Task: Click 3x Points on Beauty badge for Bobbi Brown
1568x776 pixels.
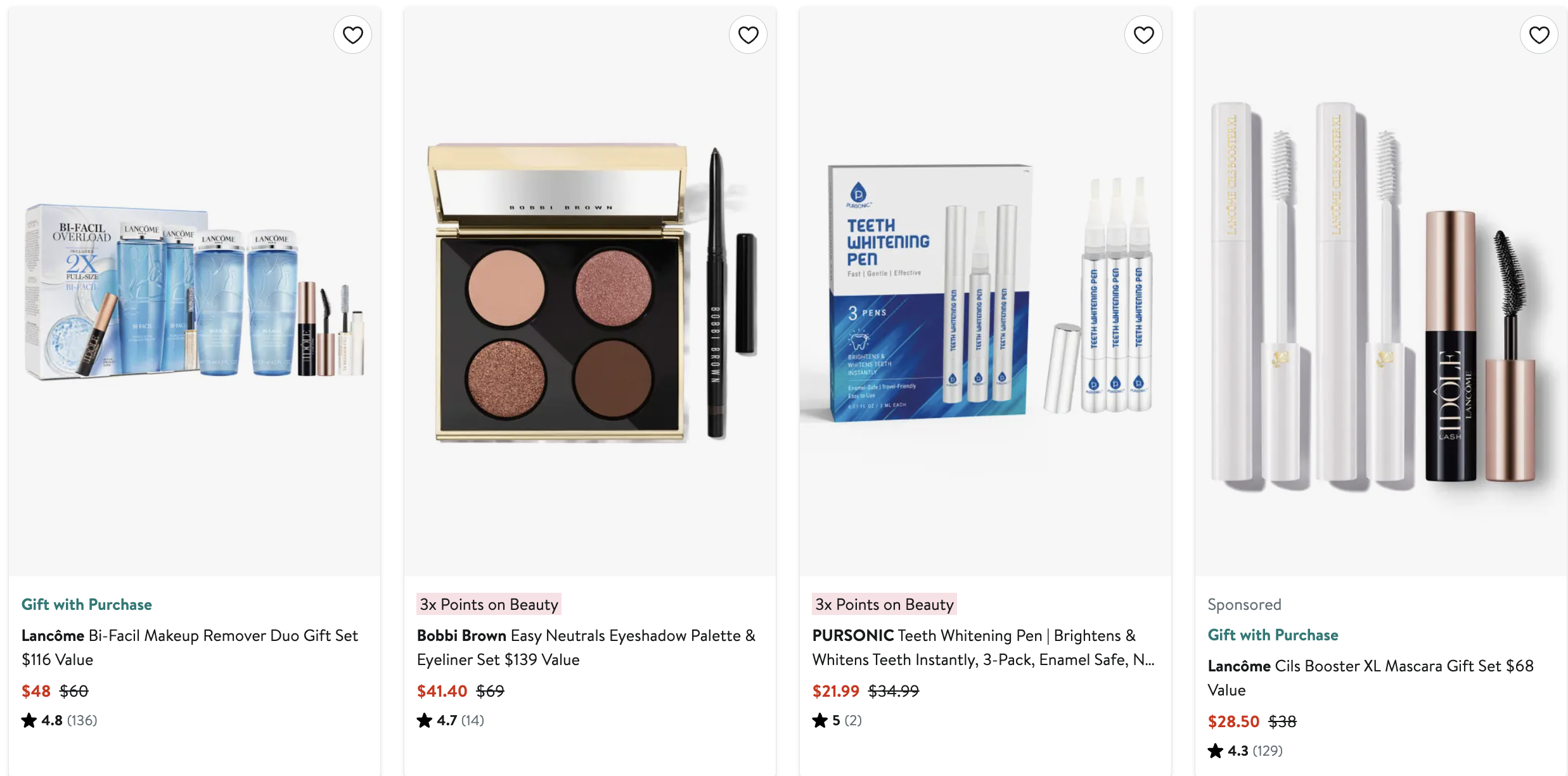Action: (x=489, y=604)
